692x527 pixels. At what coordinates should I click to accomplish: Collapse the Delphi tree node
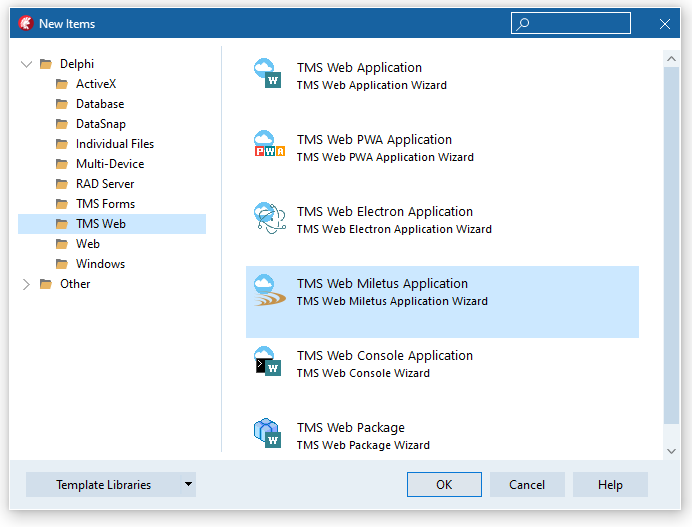click(26, 64)
